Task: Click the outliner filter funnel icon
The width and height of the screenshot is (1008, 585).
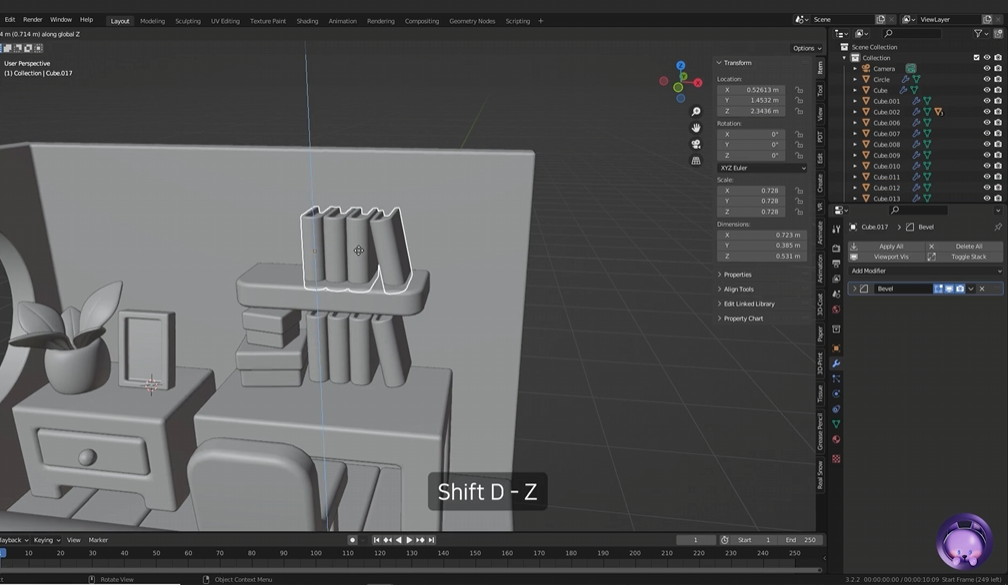Action: pyautogui.click(x=978, y=33)
